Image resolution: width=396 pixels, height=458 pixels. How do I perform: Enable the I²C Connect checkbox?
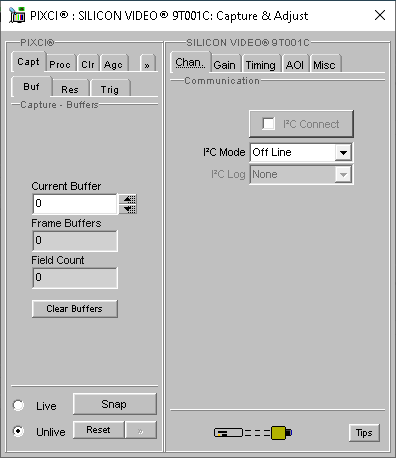point(269,124)
